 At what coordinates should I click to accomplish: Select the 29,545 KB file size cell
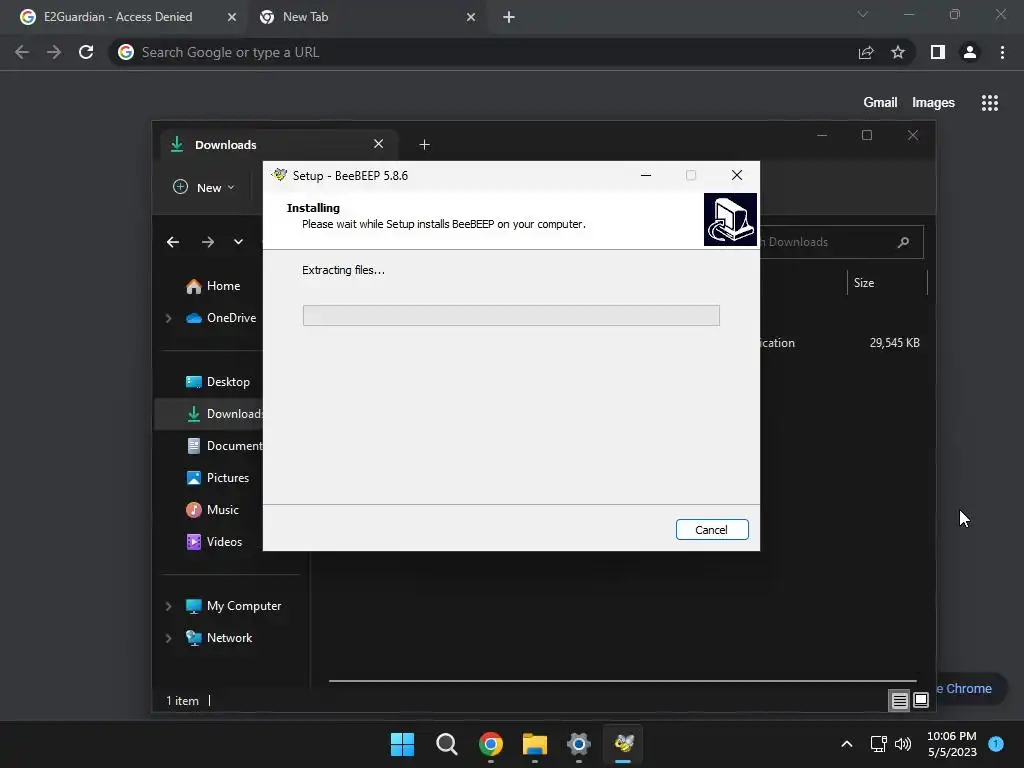pos(894,343)
